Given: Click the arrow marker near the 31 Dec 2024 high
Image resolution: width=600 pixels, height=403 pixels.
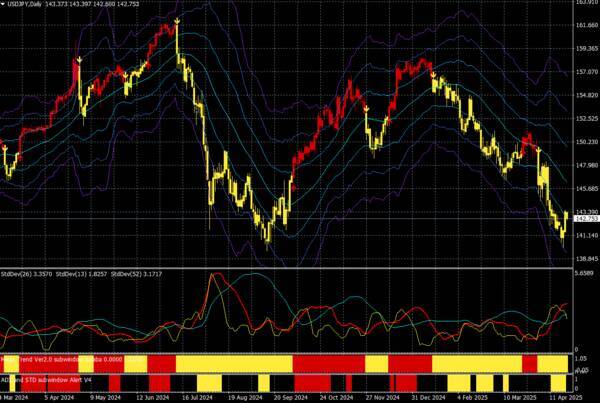Looking at the screenshot, I should click(x=434, y=74).
